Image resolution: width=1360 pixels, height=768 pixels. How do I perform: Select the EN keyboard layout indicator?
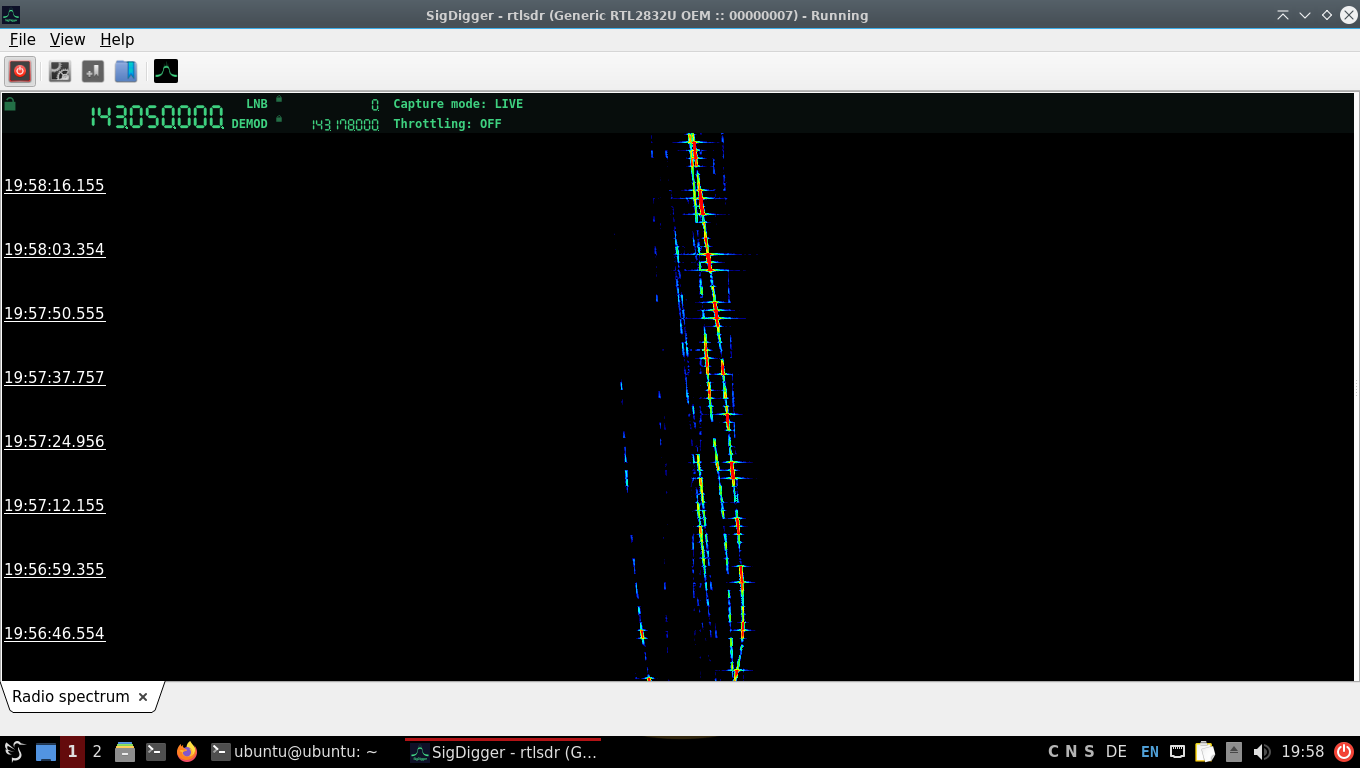1150,752
